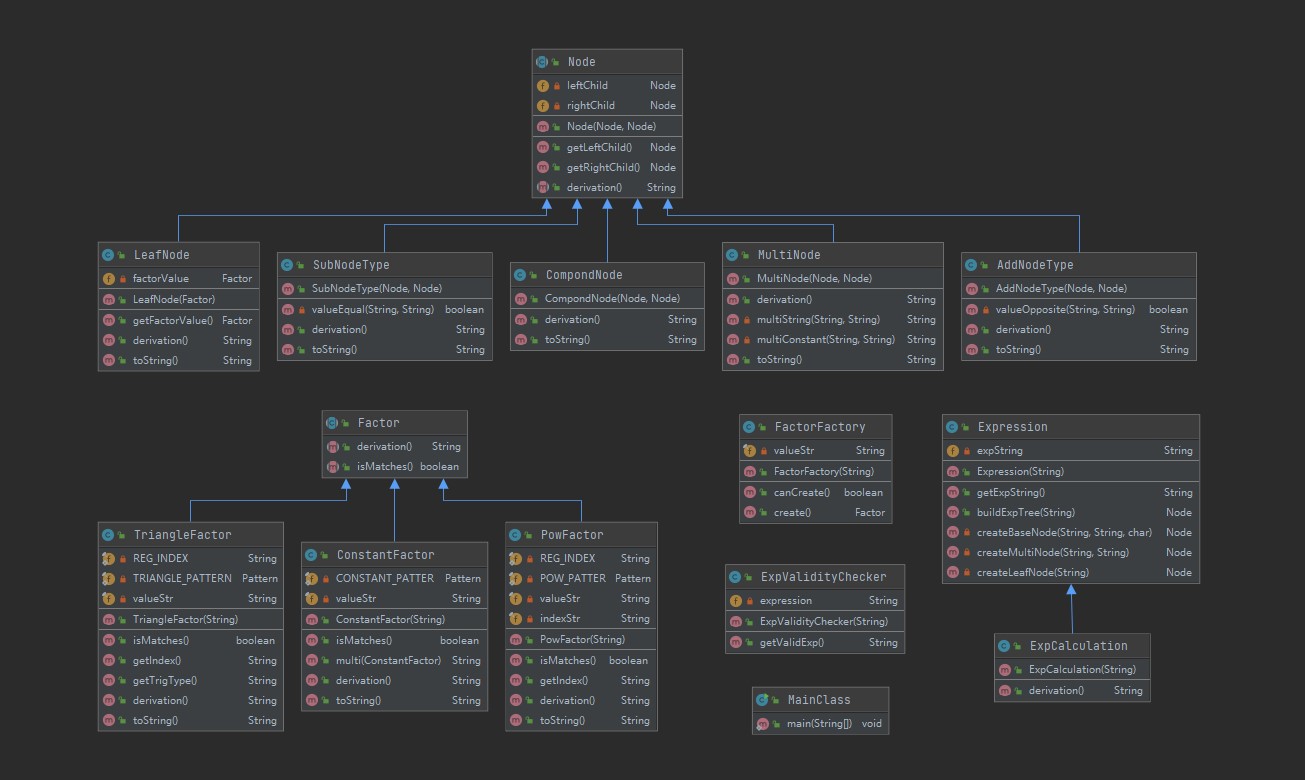Select the LeafNode(Factor) constructor
Viewport: 1305px width, 780px height.
[x=179, y=299]
